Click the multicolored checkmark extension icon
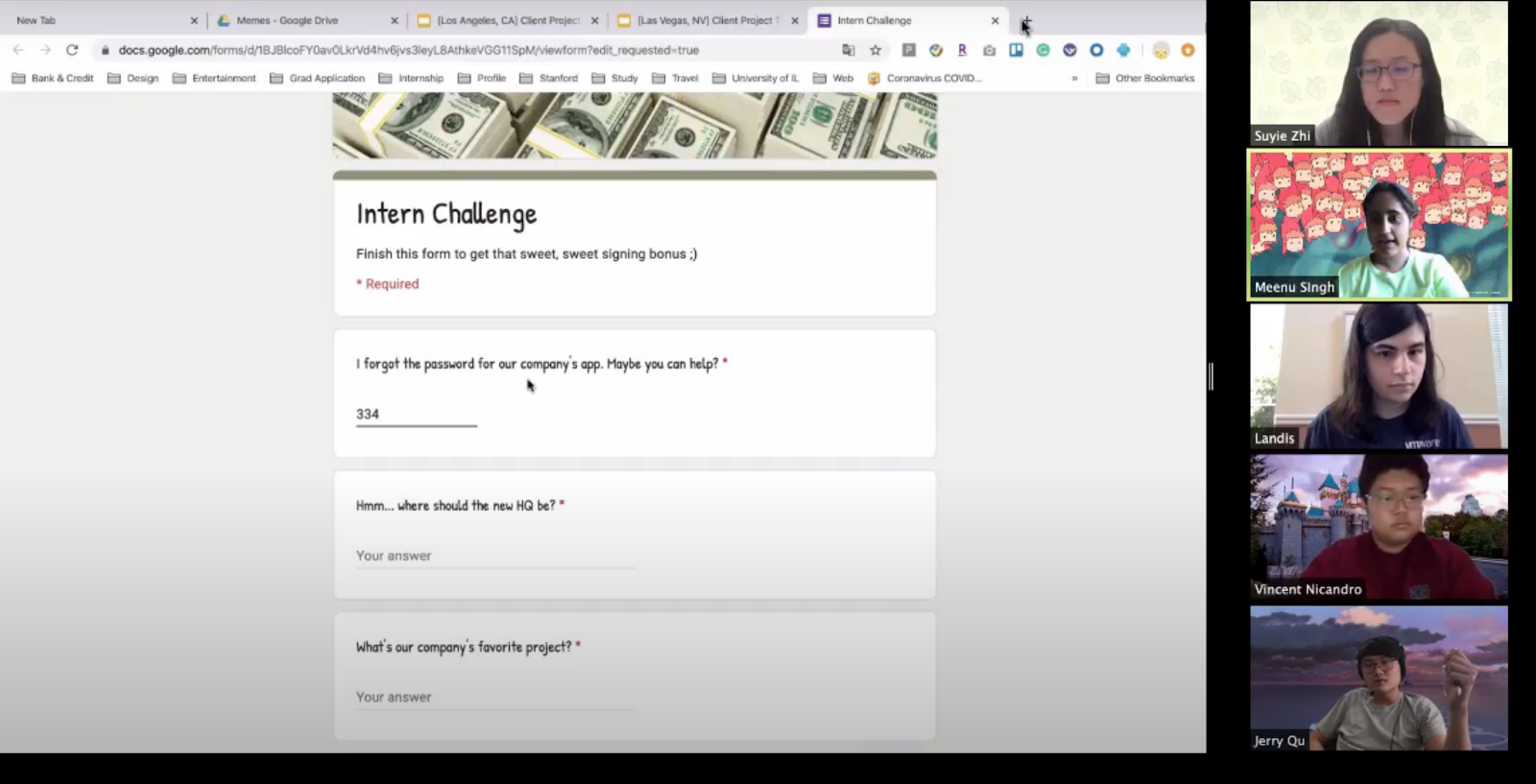 pyautogui.click(x=935, y=50)
